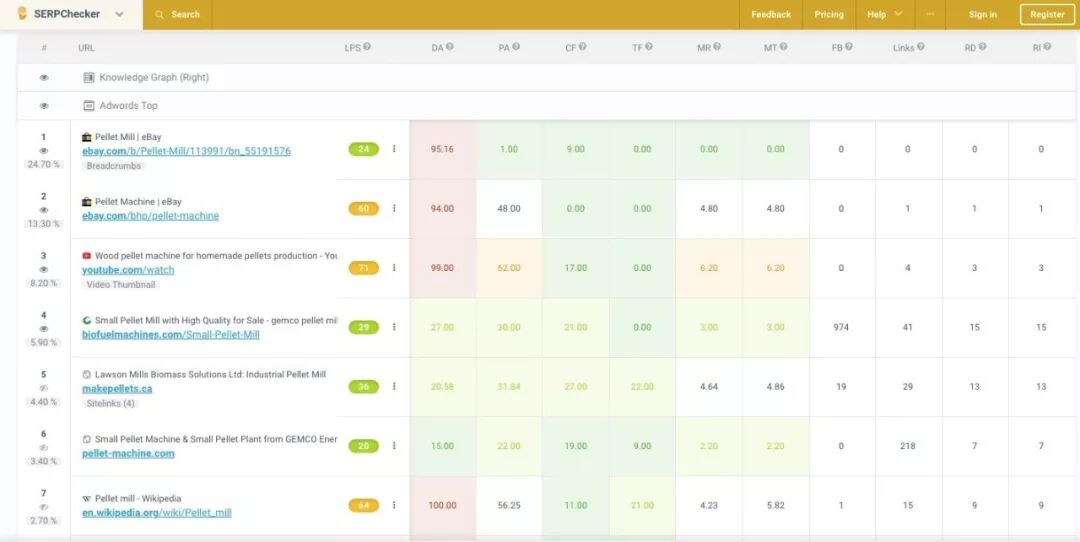The image size is (1080, 542).
Task: Click the orange LPS 64 badge
Action: (x=364, y=505)
